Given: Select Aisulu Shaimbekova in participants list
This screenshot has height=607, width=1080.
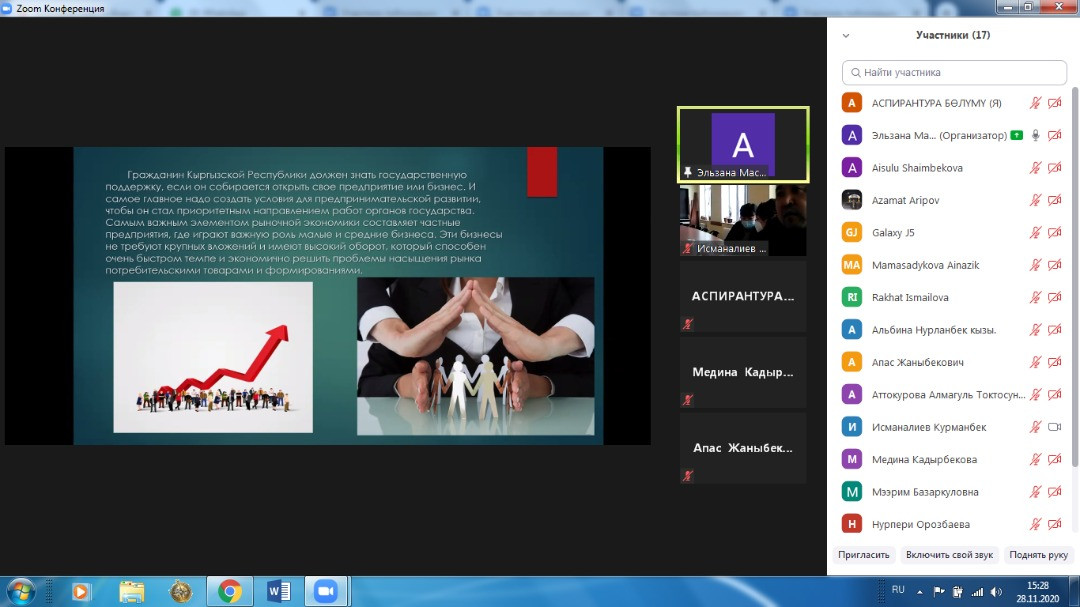Looking at the screenshot, I should click(917, 168).
